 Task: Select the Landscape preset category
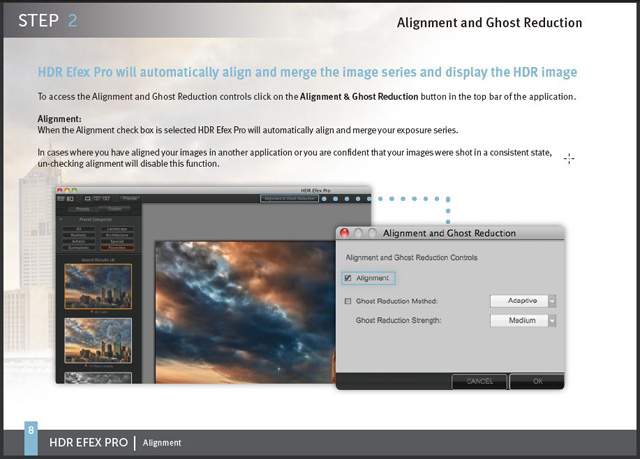pos(117,229)
